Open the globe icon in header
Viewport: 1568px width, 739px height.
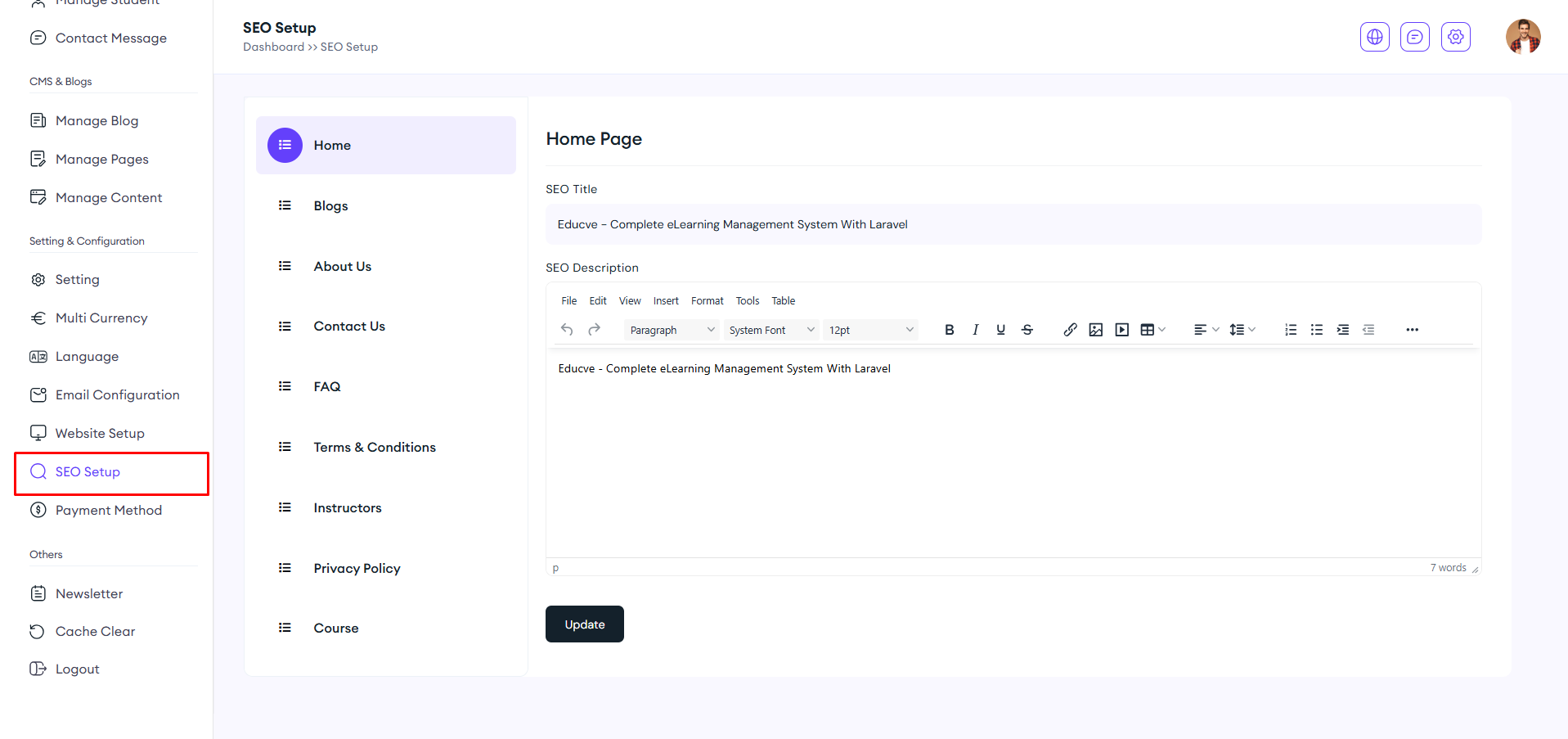1374,37
